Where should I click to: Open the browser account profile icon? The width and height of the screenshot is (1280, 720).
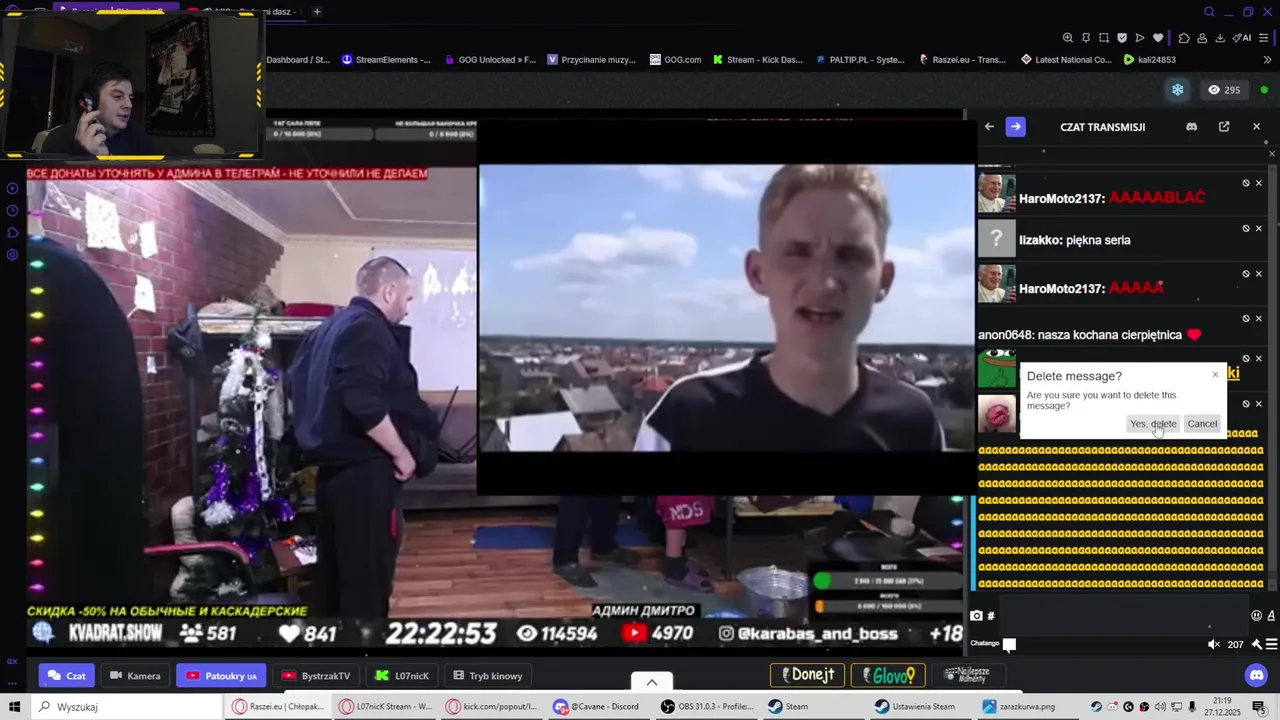pyautogui.click(x=1202, y=38)
